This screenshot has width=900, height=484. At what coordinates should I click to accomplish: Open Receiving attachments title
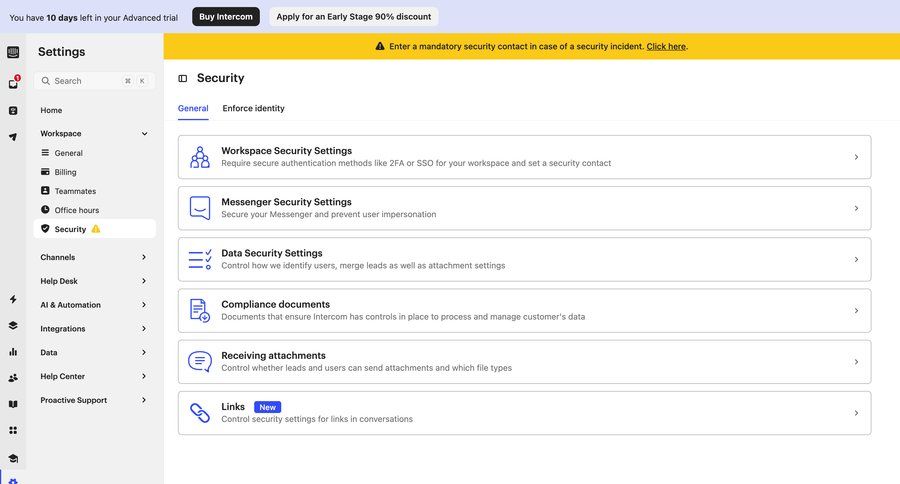(273, 355)
